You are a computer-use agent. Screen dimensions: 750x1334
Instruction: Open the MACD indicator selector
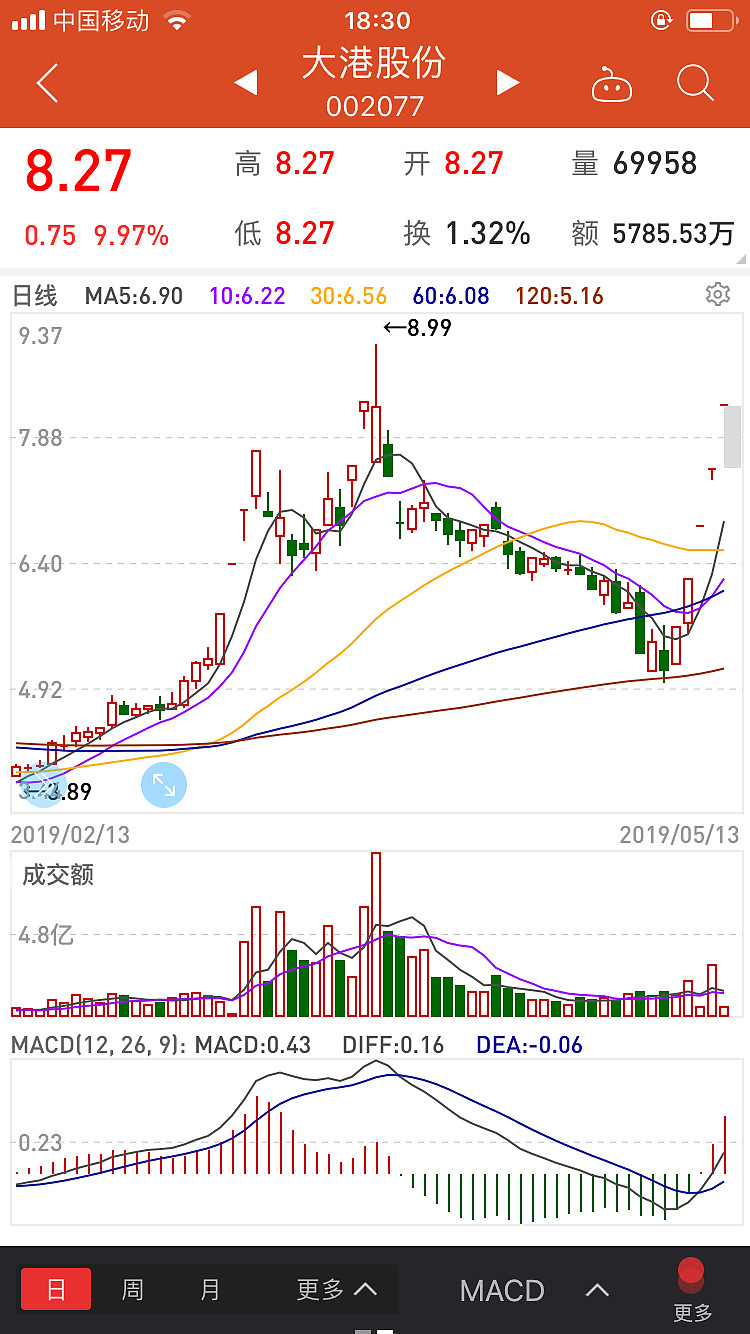click(x=502, y=1290)
